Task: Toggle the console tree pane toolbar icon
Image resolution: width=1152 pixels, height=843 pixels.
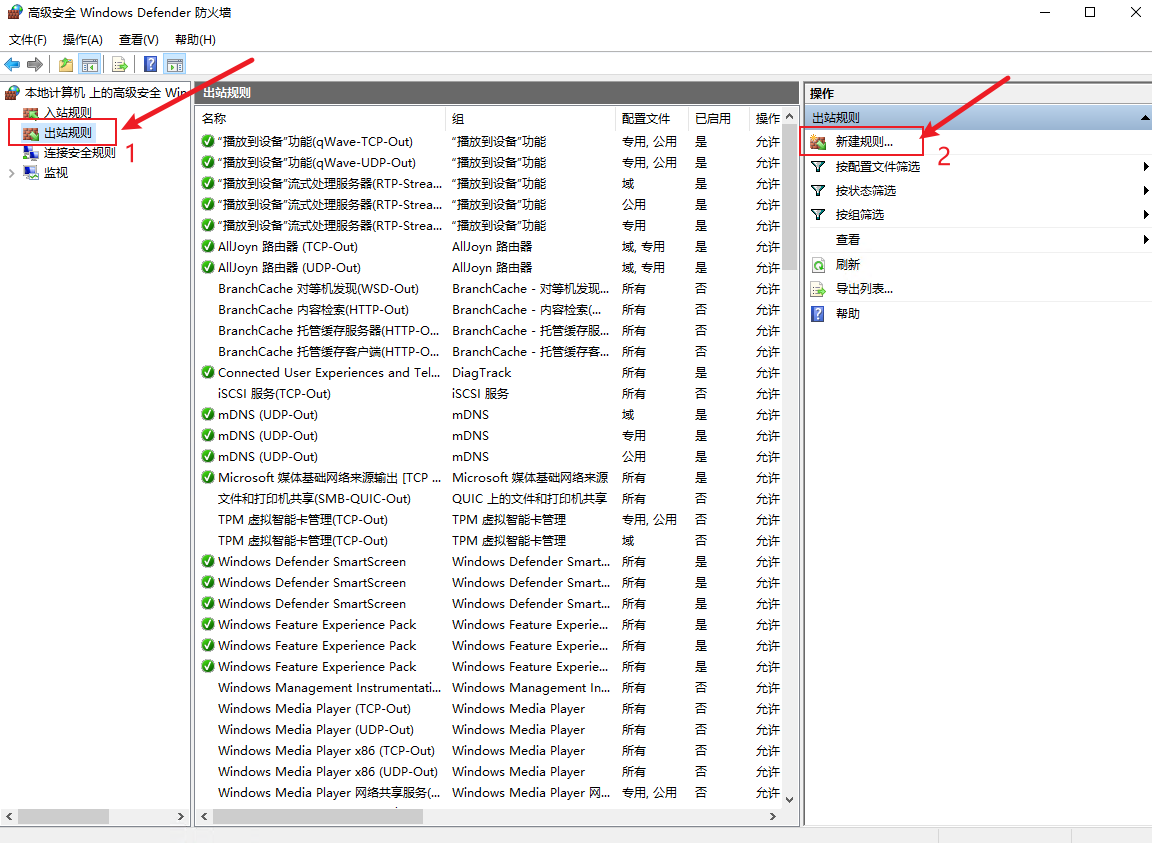Action: pos(90,65)
